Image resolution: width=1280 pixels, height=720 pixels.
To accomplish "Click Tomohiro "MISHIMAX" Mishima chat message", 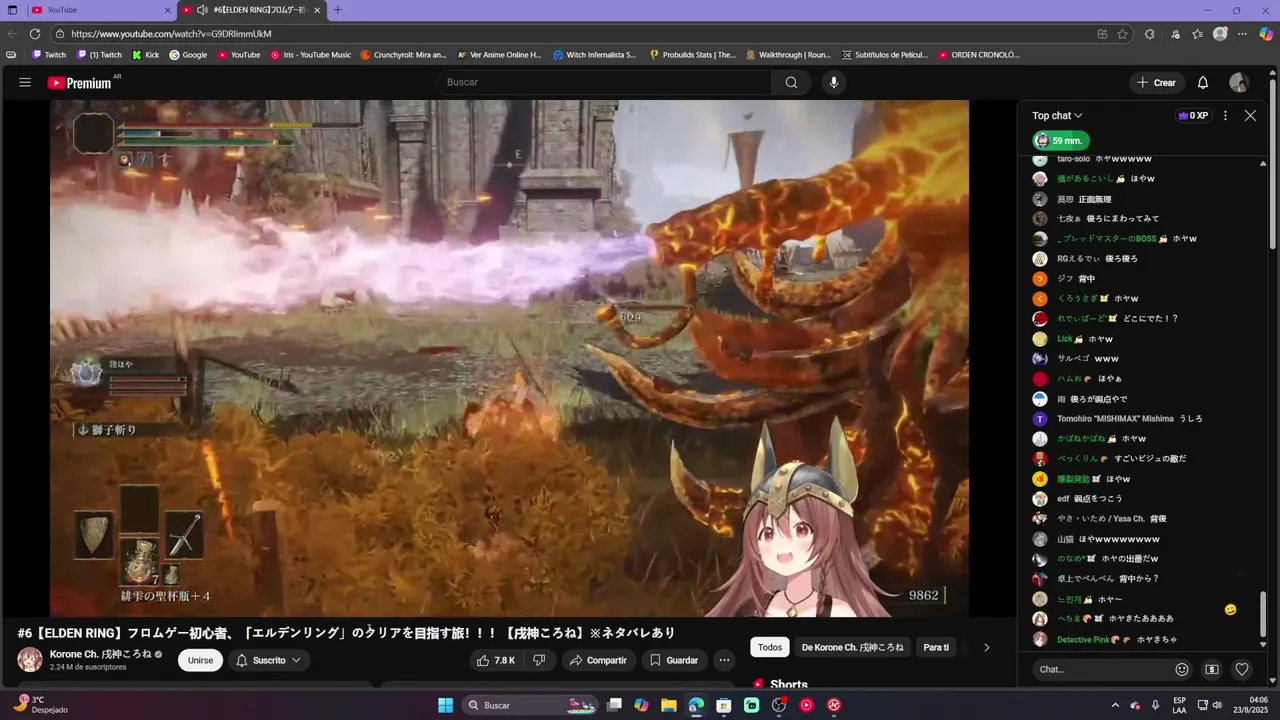I will [x=1130, y=419].
